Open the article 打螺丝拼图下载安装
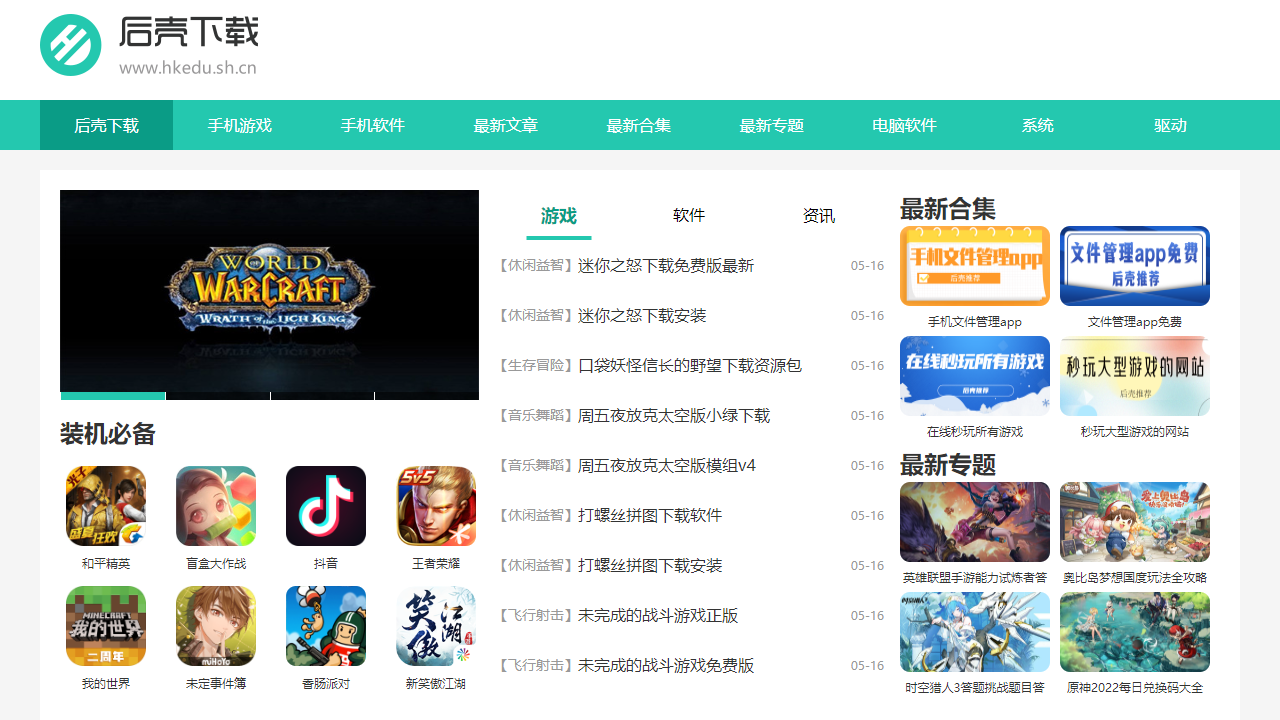The height and width of the screenshot is (720, 1280). [x=650, y=566]
